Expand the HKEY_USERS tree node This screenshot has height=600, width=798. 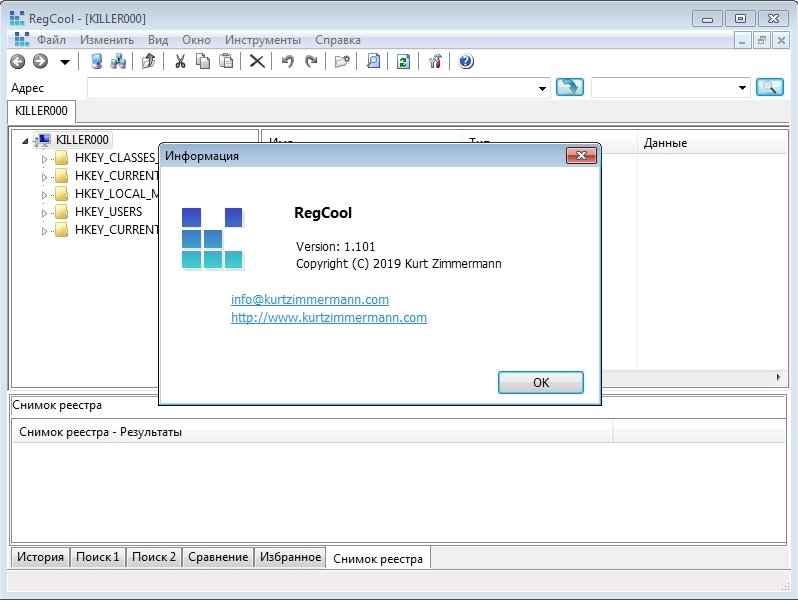44,213
